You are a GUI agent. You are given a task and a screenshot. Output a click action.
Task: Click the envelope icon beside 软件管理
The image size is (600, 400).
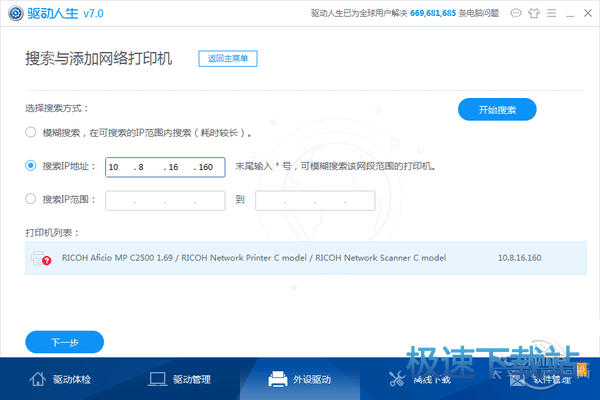click(x=517, y=380)
